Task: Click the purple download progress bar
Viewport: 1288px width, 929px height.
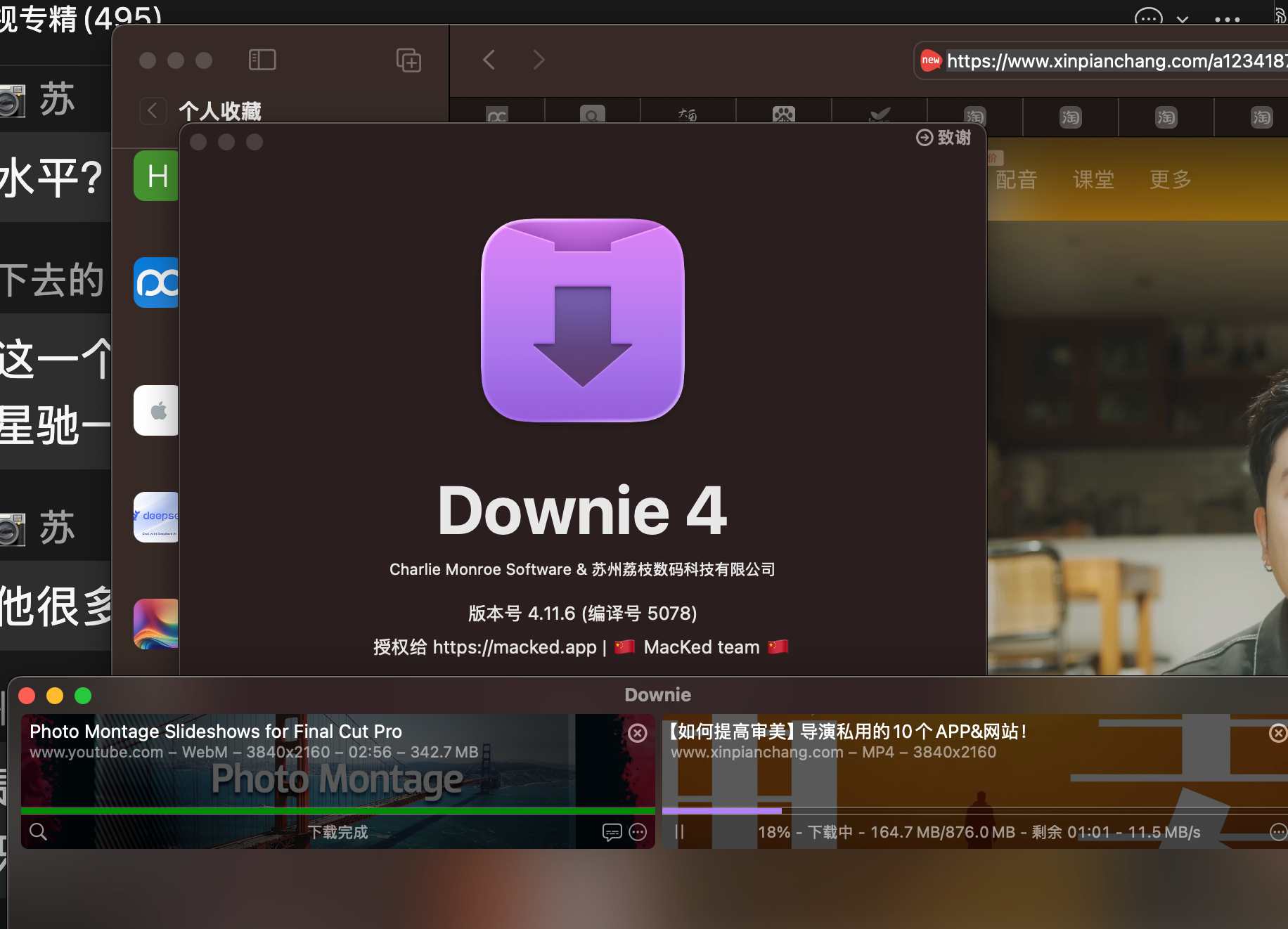Action: coord(721,810)
